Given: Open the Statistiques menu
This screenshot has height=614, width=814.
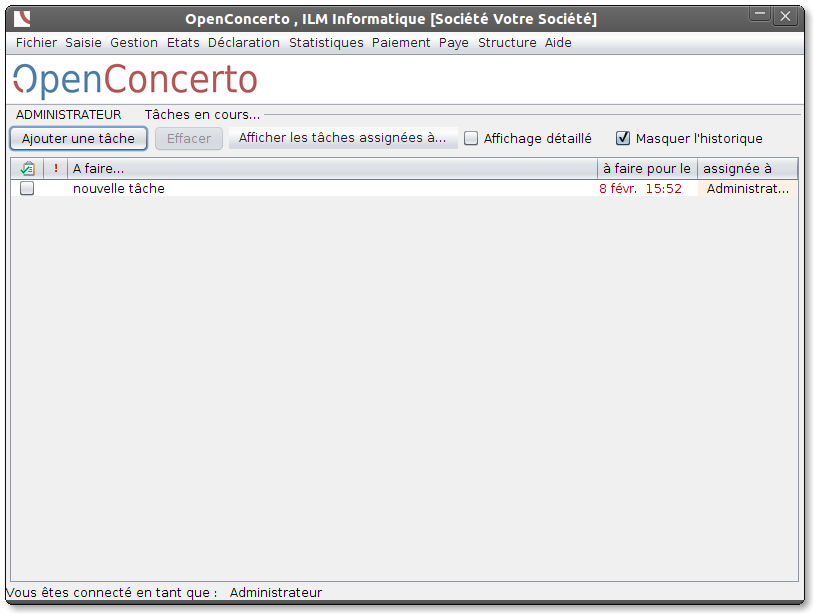Looking at the screenshot, I should click(326, 43).
